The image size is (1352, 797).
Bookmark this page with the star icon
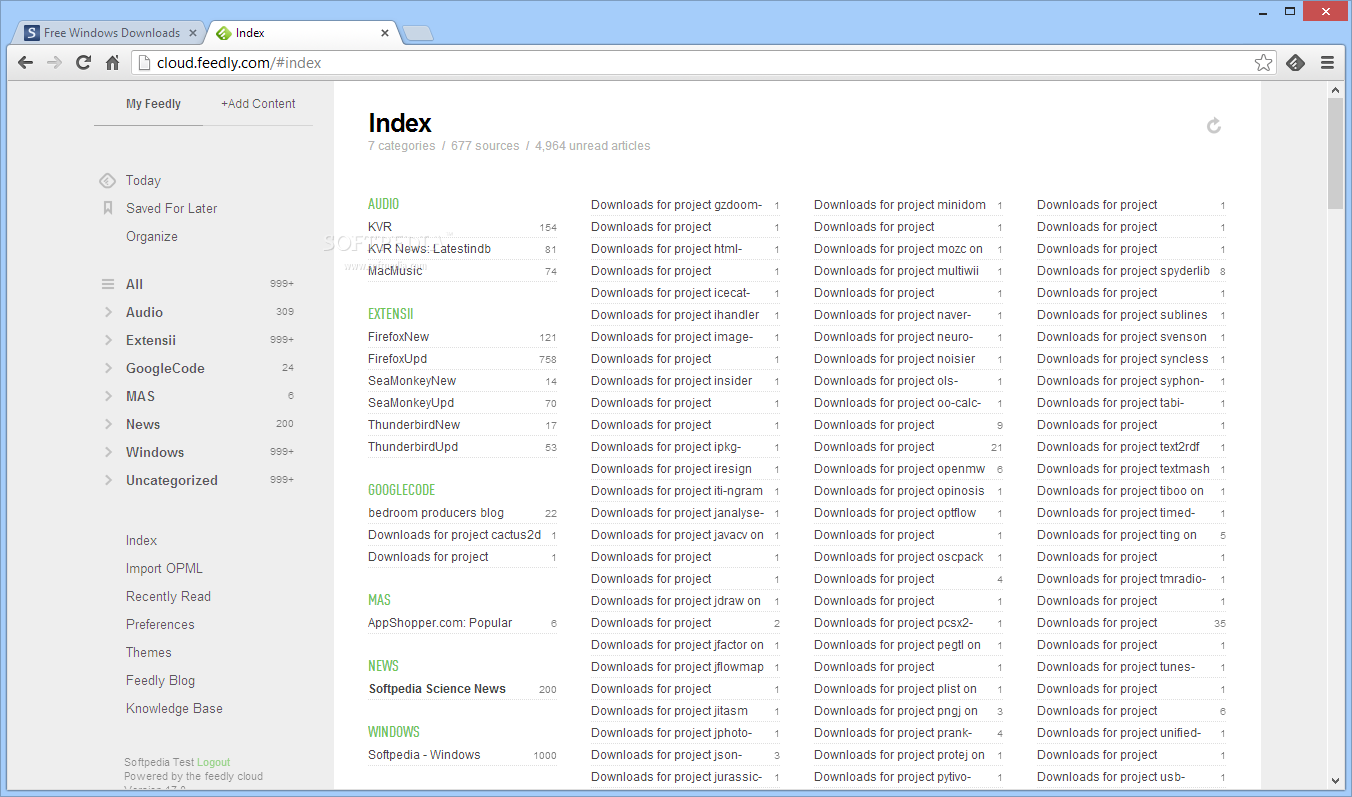1264,62
